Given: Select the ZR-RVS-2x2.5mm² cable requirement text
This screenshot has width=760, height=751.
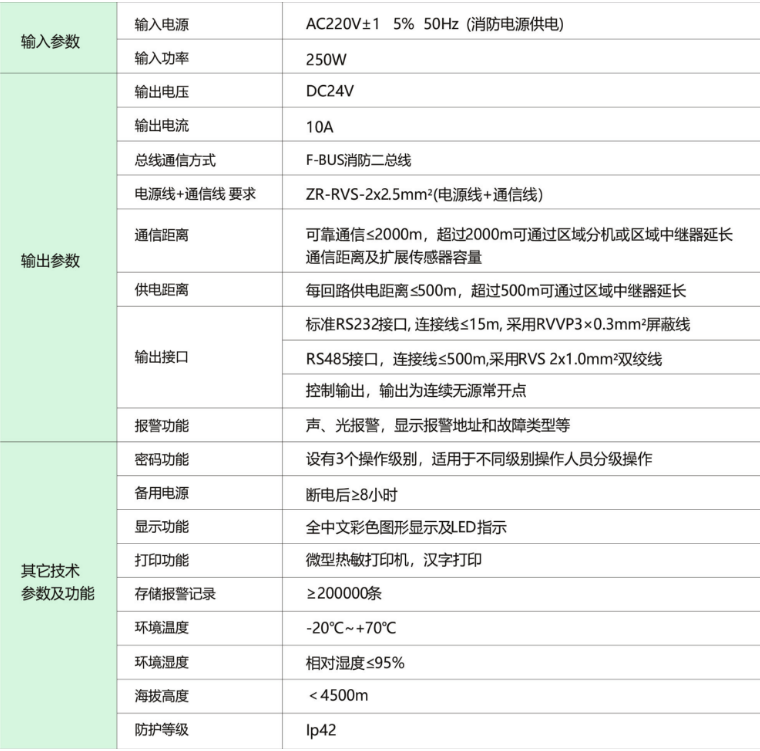Looking at the screenshot, I should pyautogui.click(x=424, y=194).
